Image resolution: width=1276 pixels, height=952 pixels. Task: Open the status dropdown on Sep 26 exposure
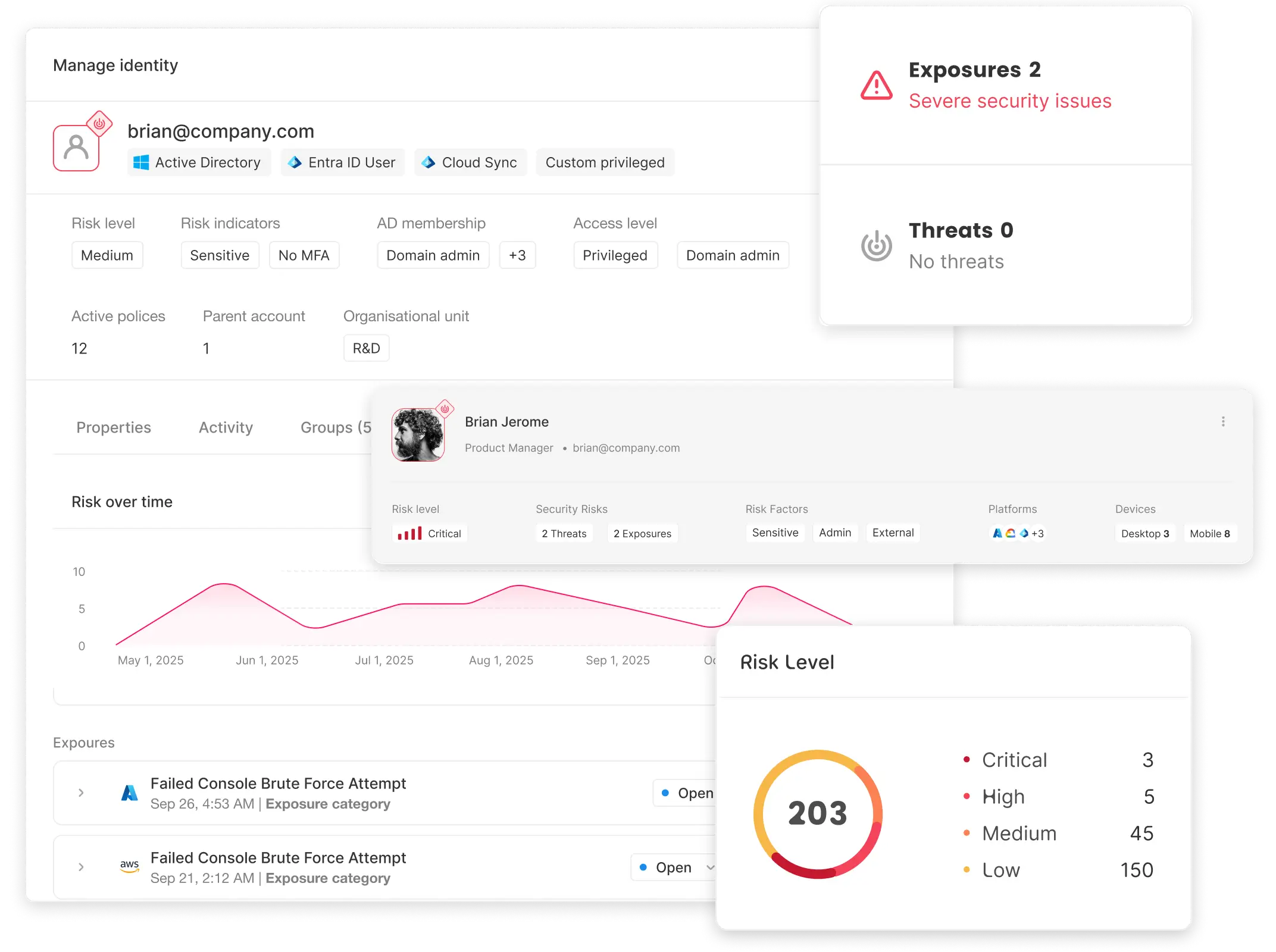tap(686, 793)
